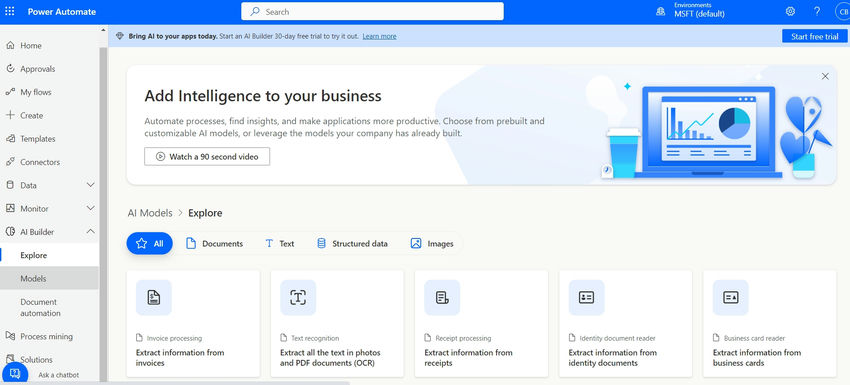Screen dimensions: 850x385
Task: Click the Start free trial button
Action: tap(814, 36)
